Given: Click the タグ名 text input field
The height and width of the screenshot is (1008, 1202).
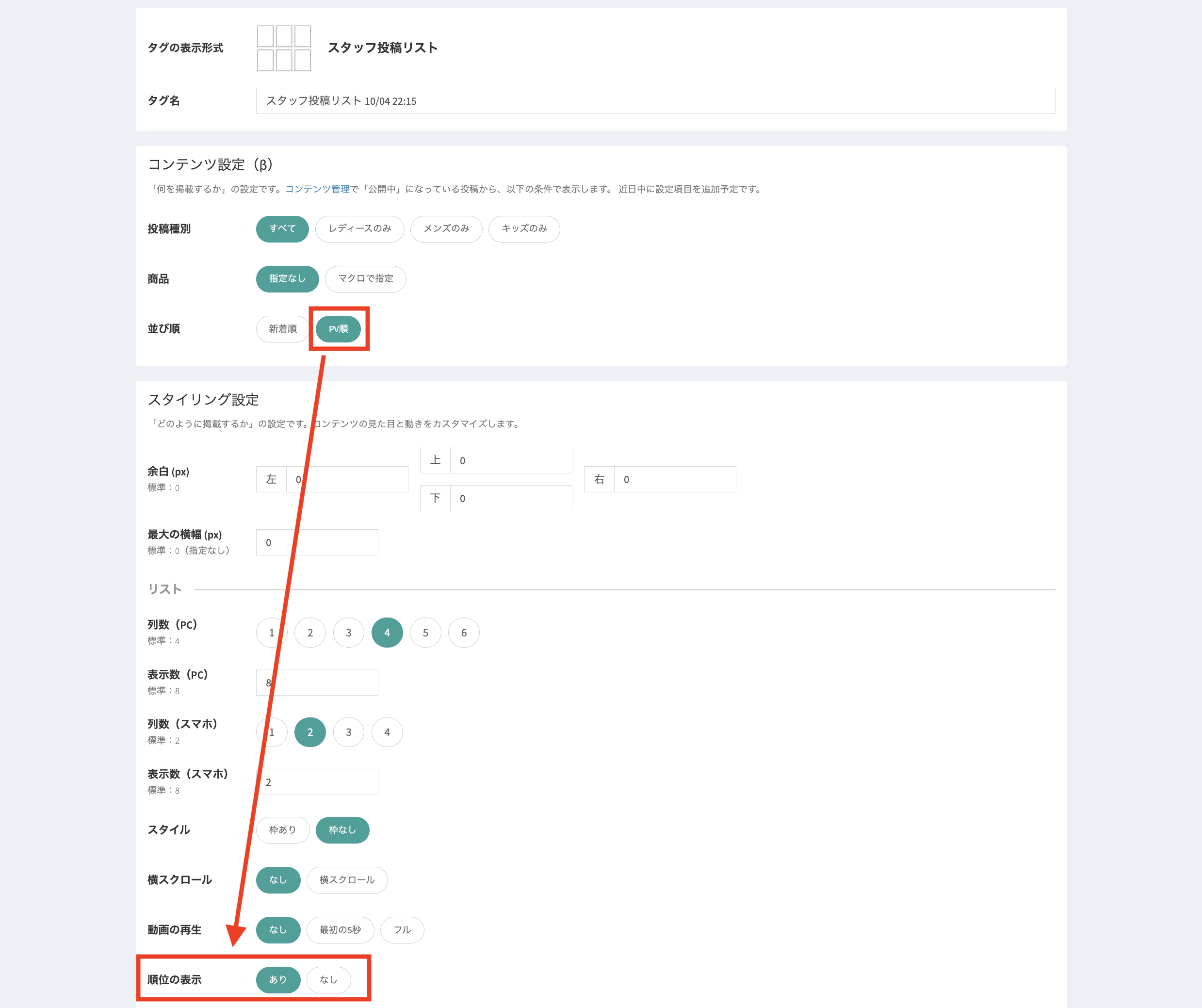Looking at the screenshot, I should click(x=655, y=101).
